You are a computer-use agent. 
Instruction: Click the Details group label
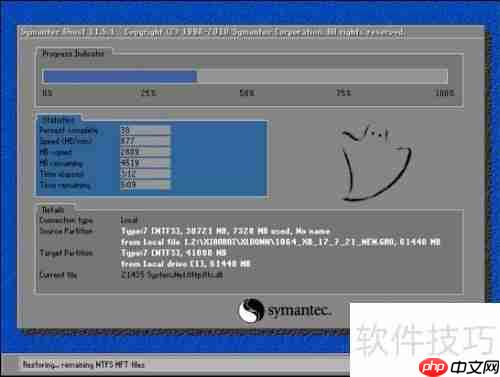(53, 210)
